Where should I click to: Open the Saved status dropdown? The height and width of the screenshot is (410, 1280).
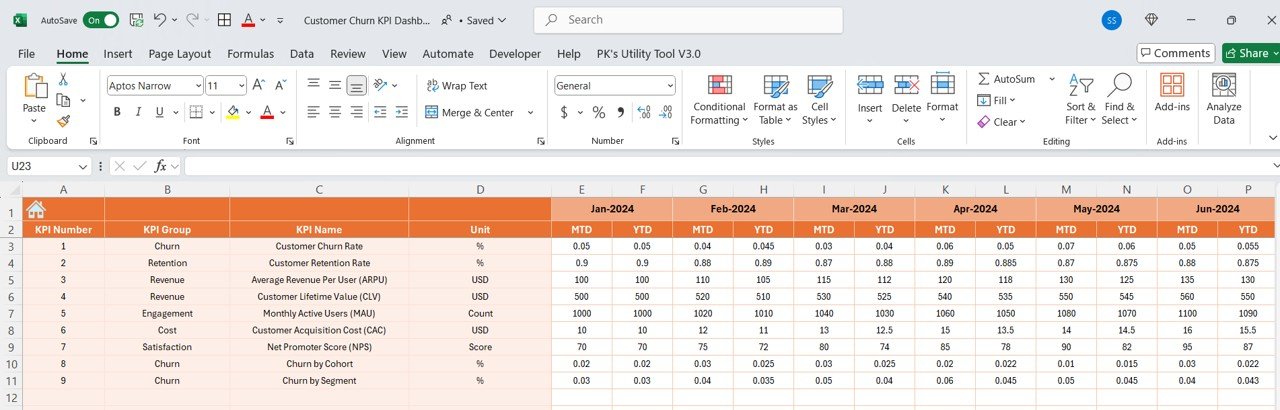point(484,20)
